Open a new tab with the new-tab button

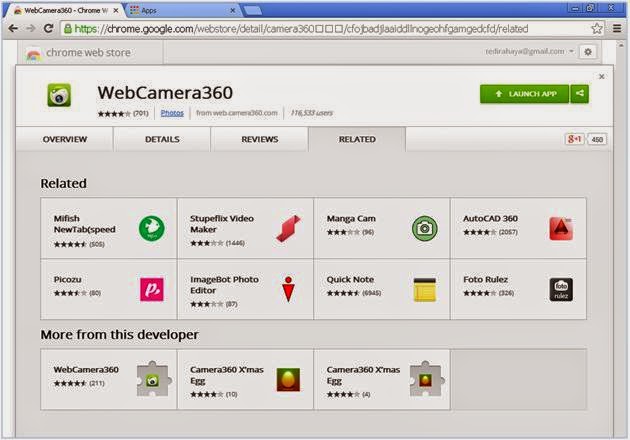[252, 10]
